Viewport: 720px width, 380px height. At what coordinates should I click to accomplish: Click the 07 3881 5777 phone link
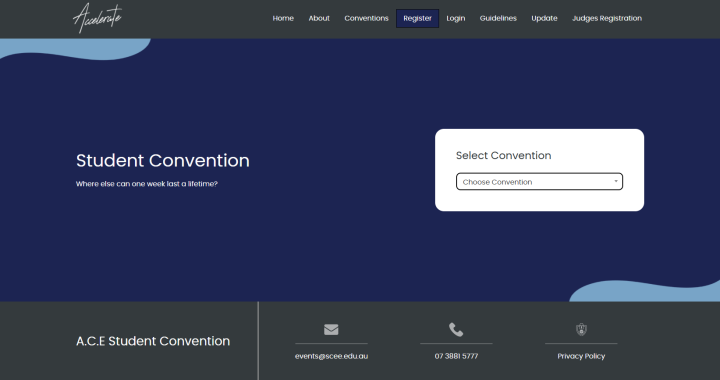456,356
